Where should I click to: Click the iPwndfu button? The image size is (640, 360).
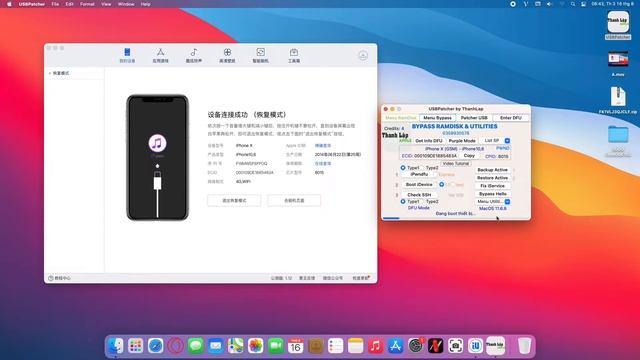click(x=419, y=174)
